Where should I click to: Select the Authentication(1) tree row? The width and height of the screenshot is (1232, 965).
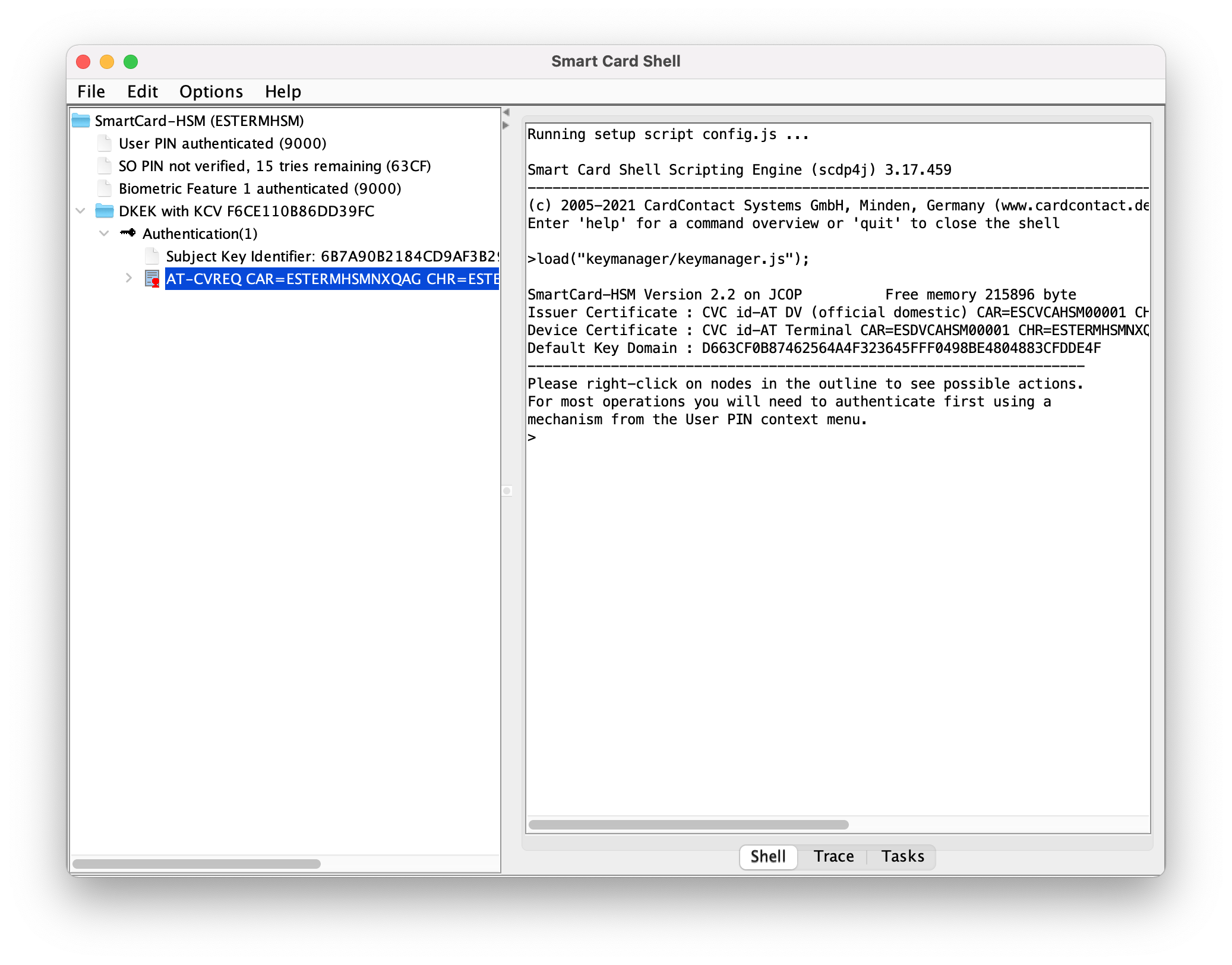pos(200,234)
